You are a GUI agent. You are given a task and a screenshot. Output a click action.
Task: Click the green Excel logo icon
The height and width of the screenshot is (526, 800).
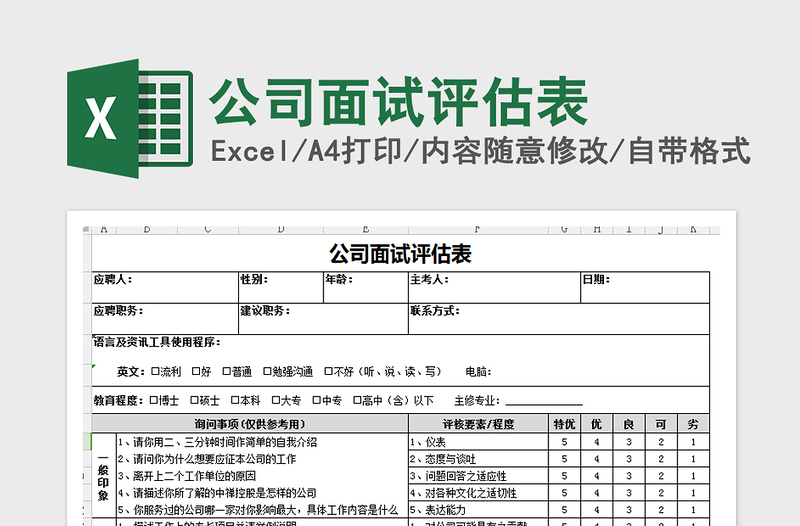pos(130,118)
